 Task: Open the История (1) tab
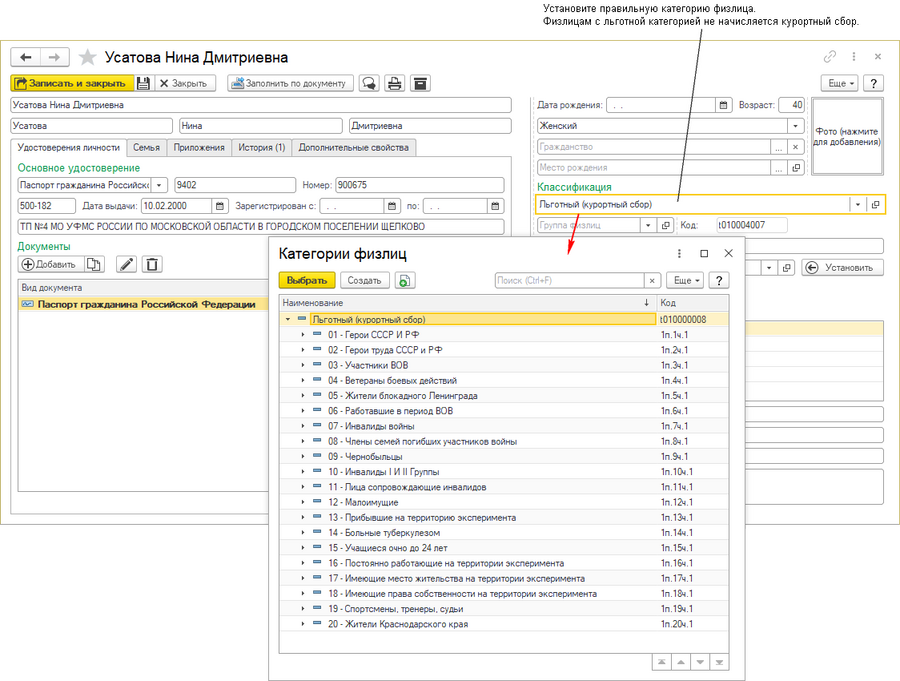pyautogui.click(x=261, y=148)
